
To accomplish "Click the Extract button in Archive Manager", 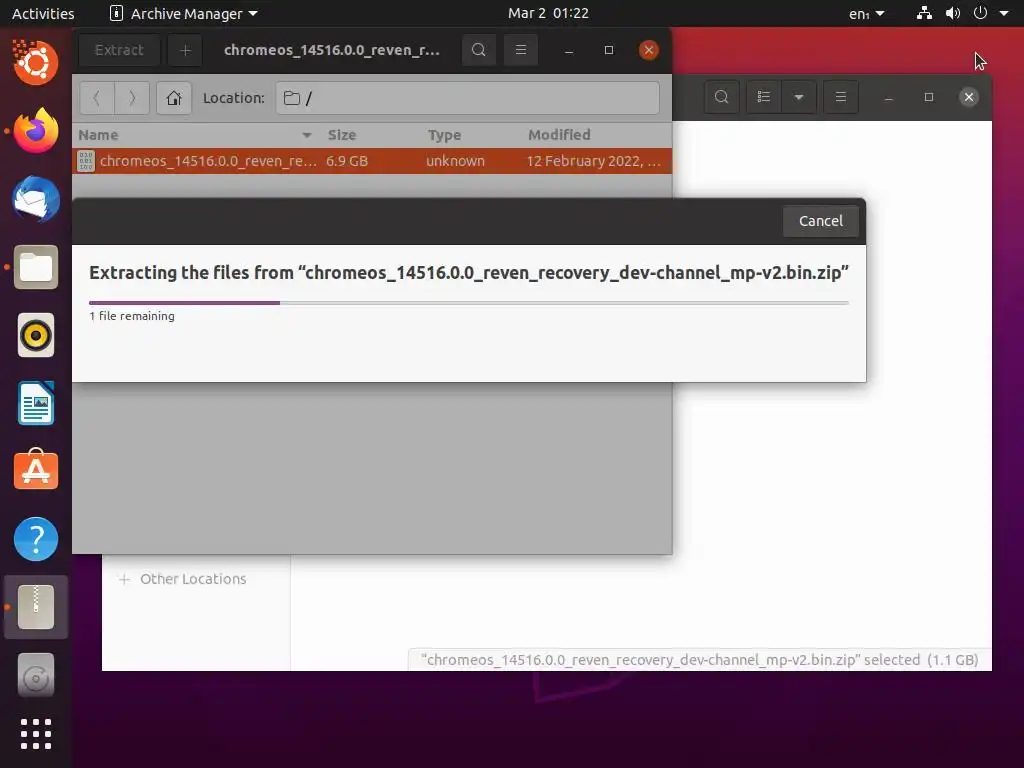I will click(x=119, y=50).
